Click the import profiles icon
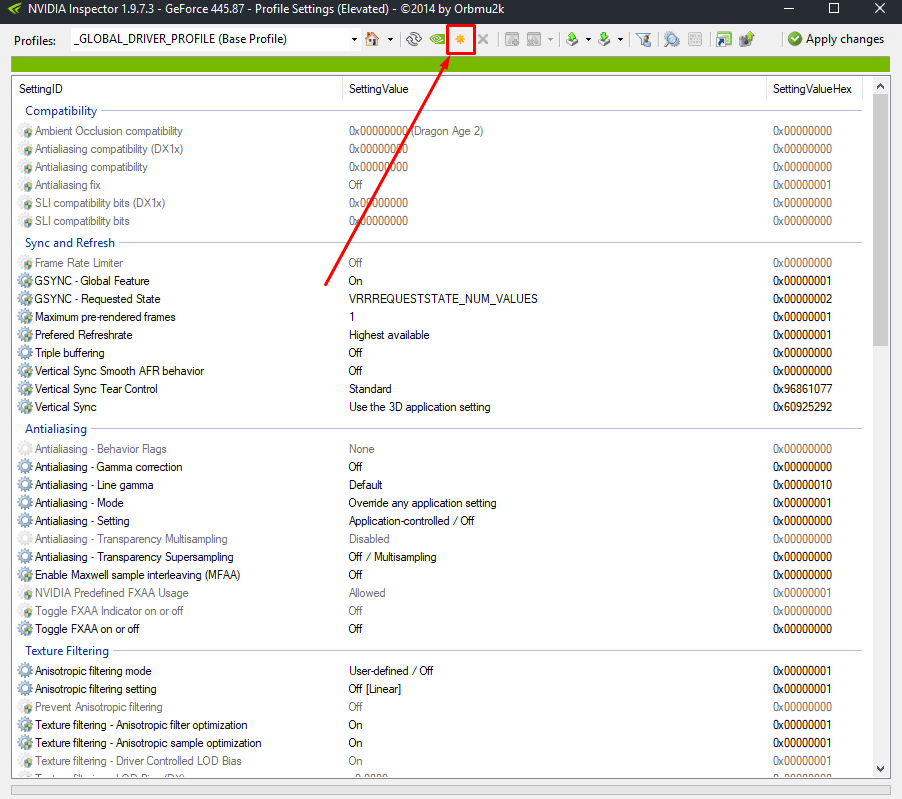This screenshot has height=799, width=902. pyautogui.click(x=604, y=39)
